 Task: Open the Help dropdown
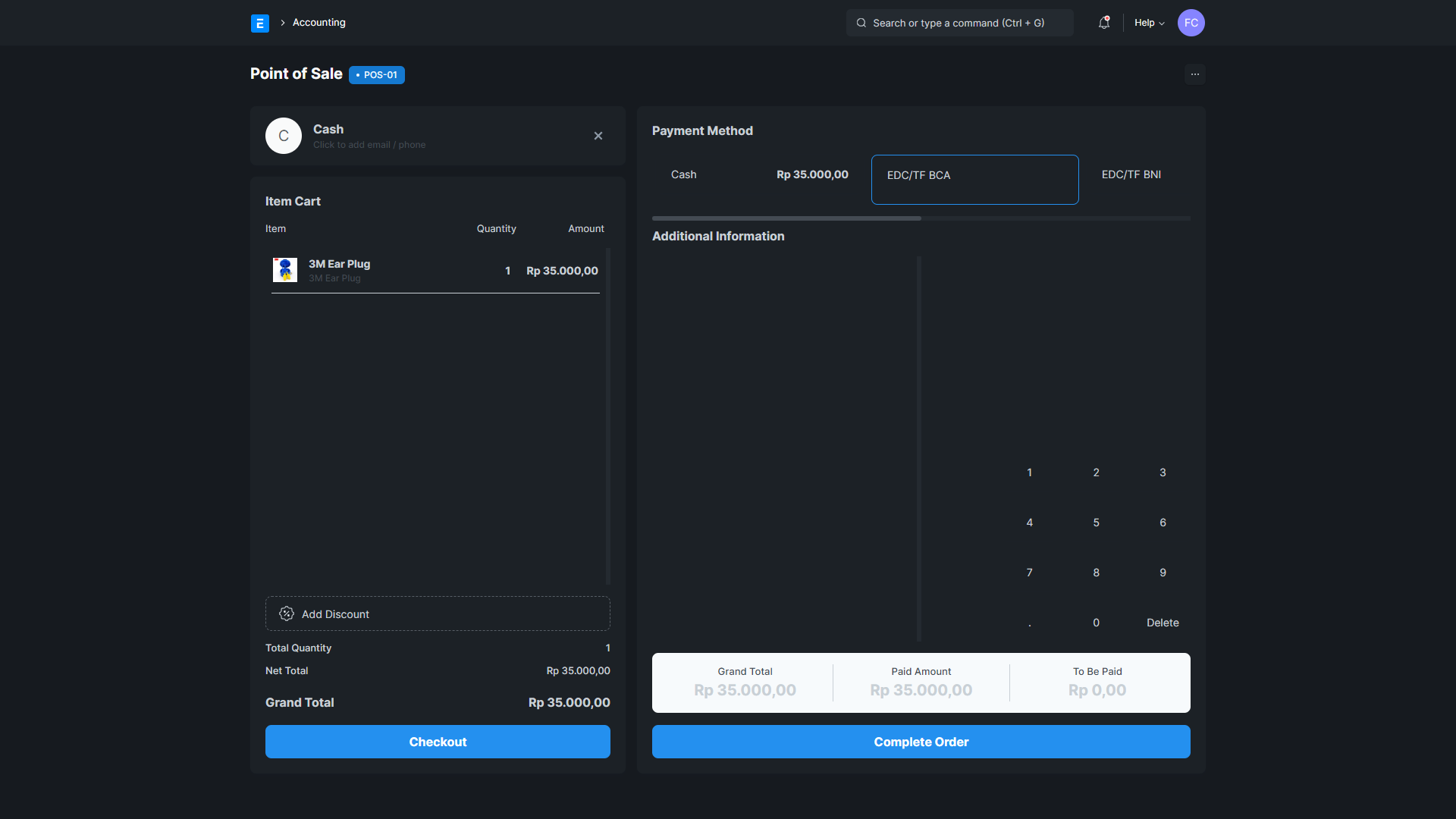tap(1149, 23)
